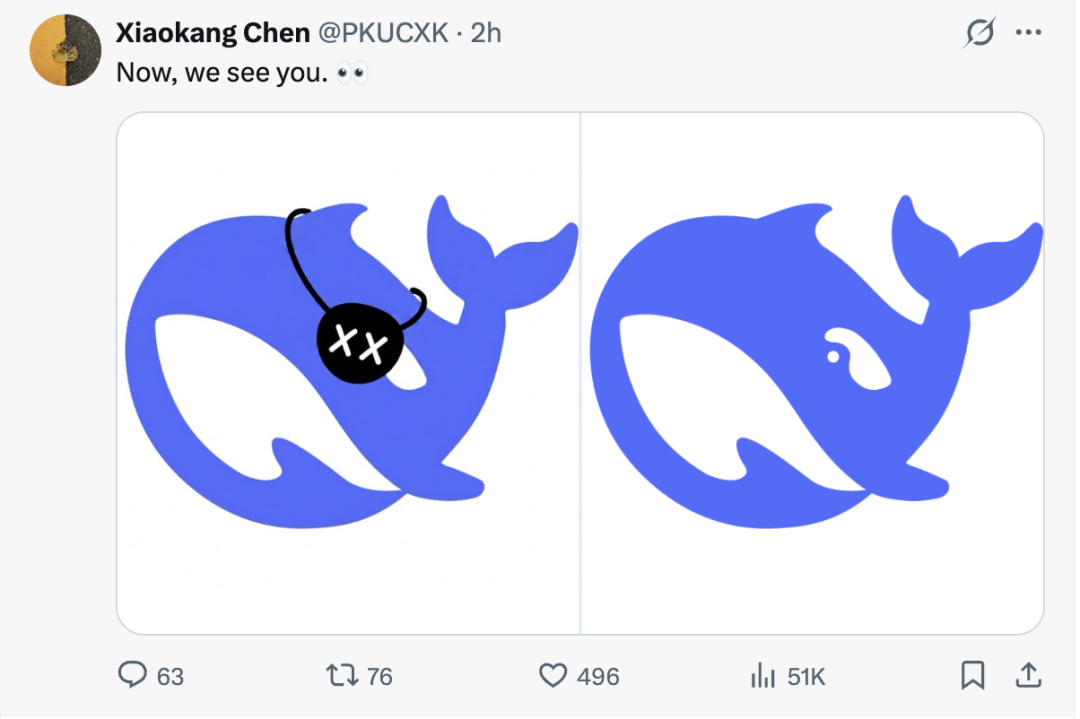The width and height of the screenshot is (1080, 719).
Task: Click the 496 likes count
Action: [x=598, y=677]
